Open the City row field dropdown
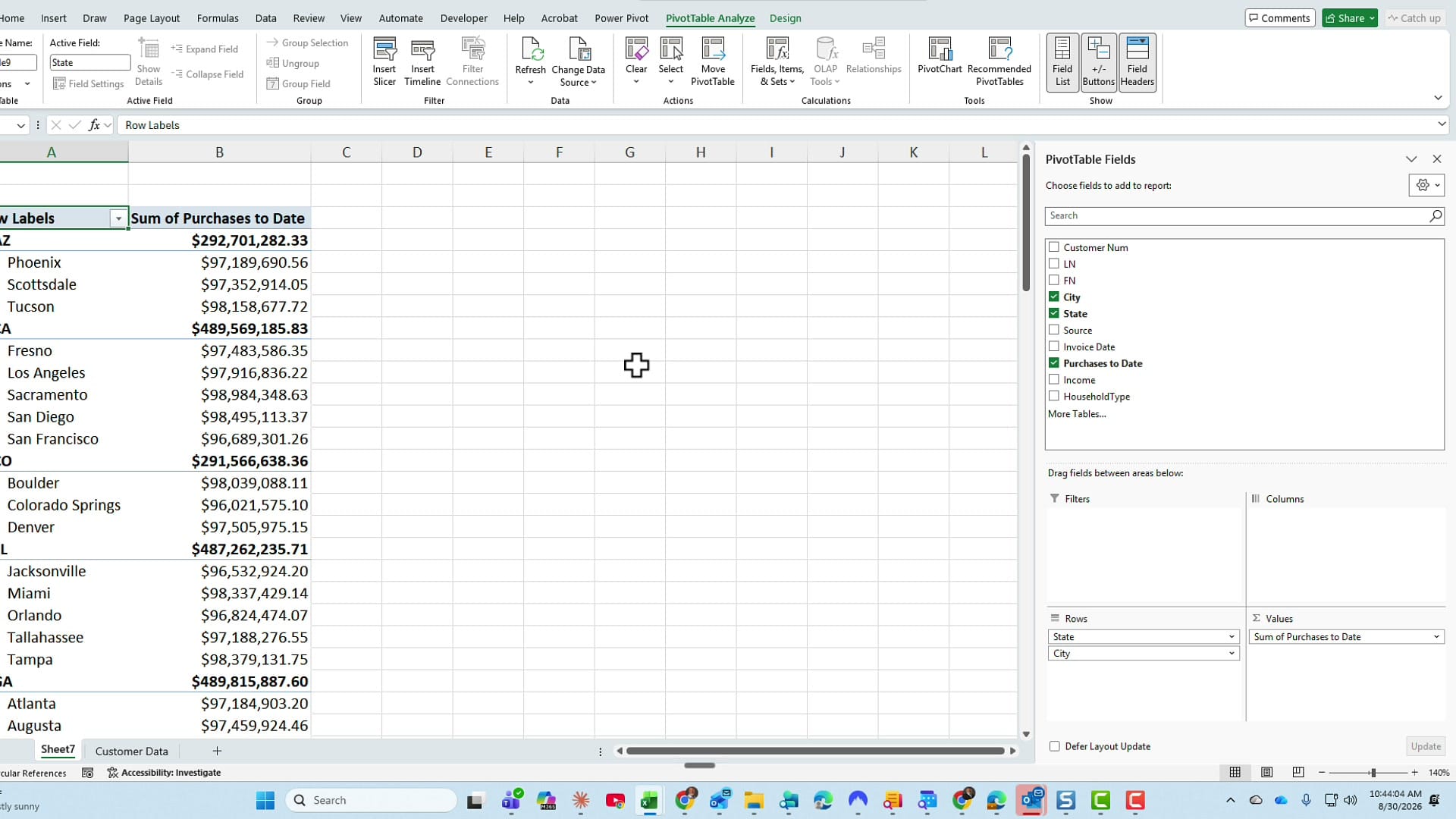The width and height of the screenshot is (1456, 819). (1232, 654)
